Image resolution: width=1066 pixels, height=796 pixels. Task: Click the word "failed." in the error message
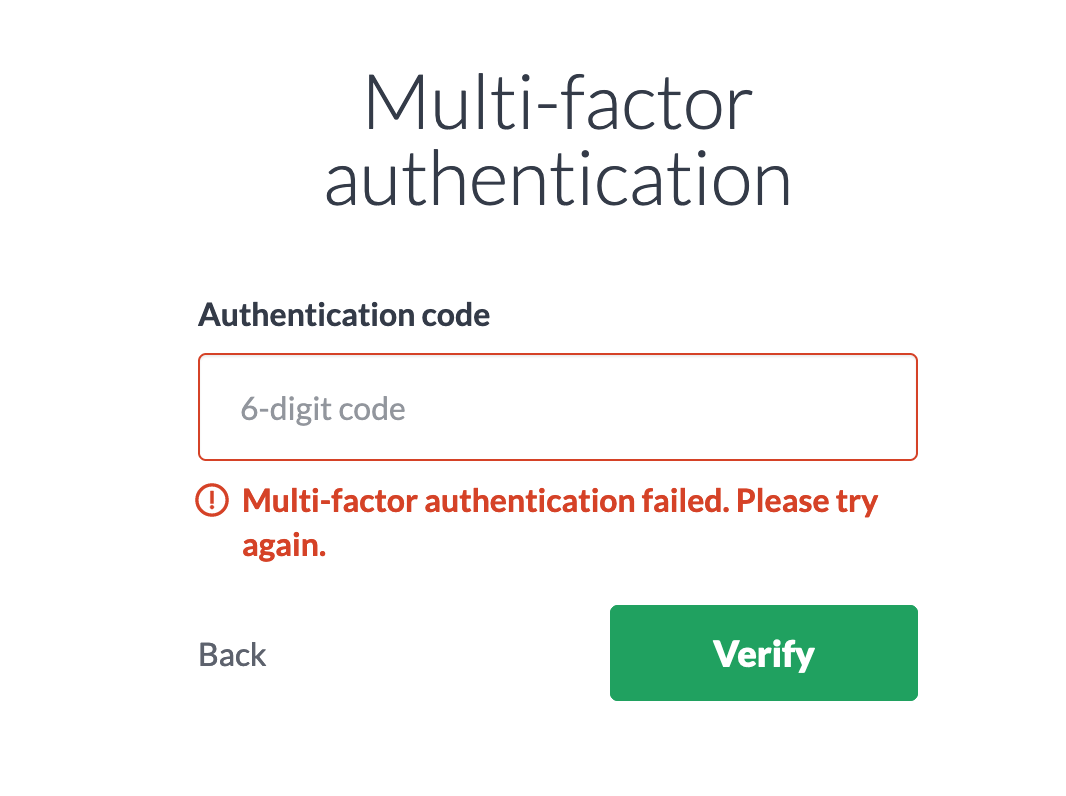685,500
